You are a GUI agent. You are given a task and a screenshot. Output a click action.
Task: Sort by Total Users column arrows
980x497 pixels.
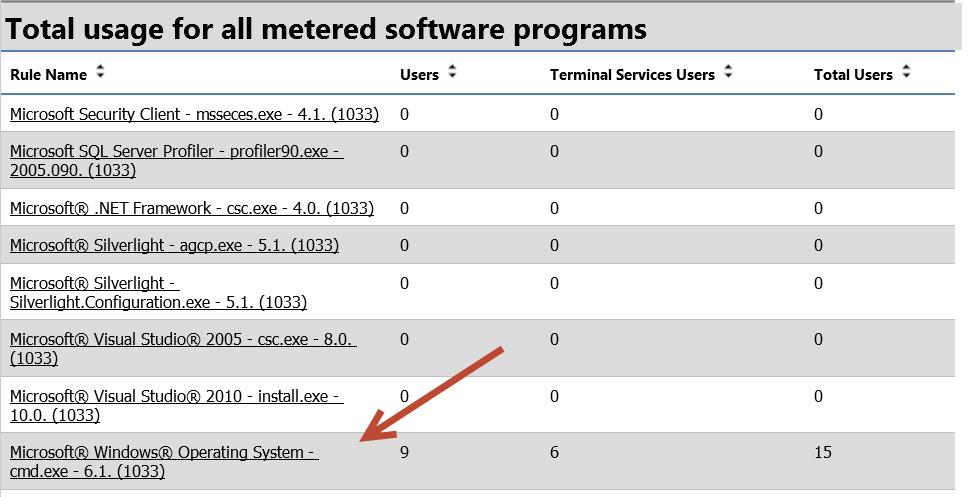(906, 73)
